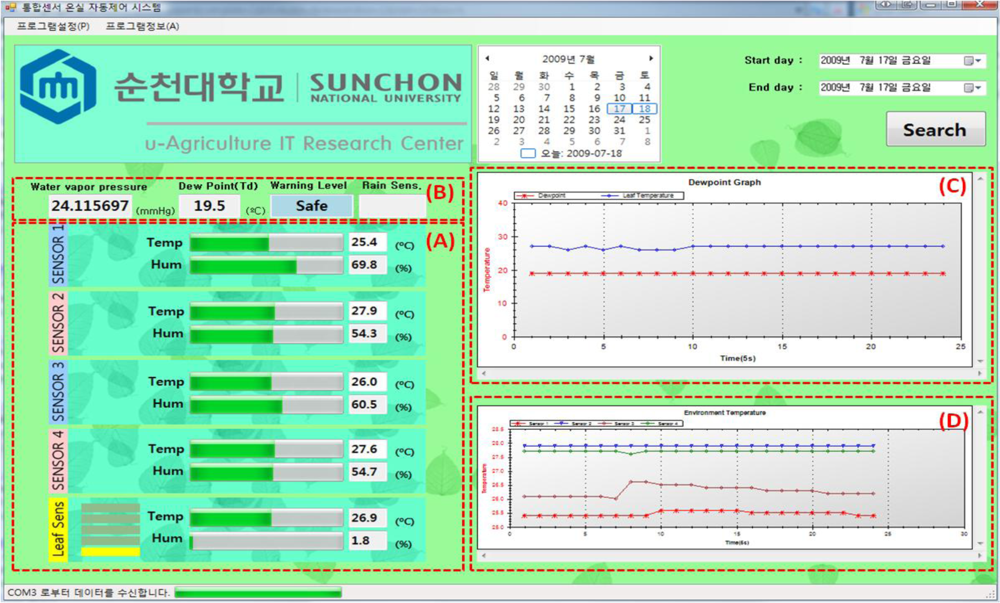Click Sensor 2 temperature value 27.9
1000x603 pixels.
367,311
